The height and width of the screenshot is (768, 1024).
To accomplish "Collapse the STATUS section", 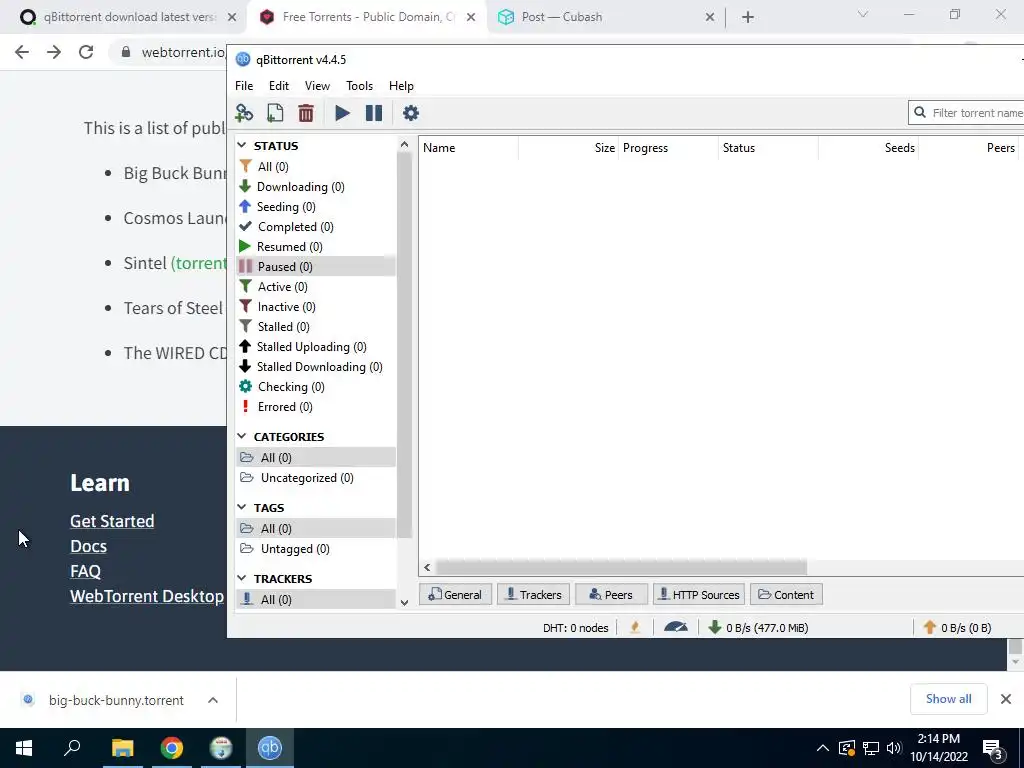I will (242, 146).
